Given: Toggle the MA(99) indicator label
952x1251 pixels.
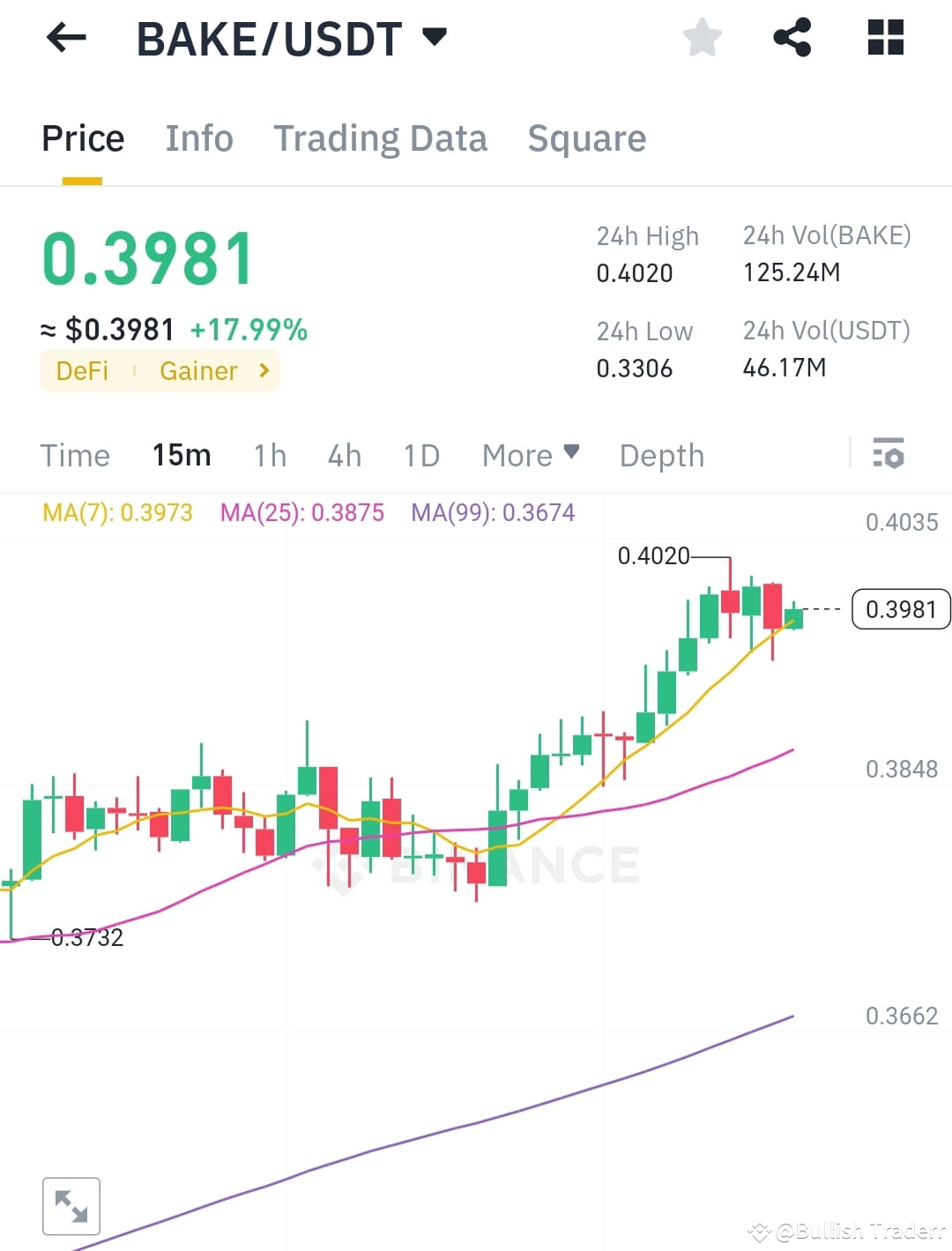Looking at the screenshot, I should pyautogui.click(x=494, y=512).
